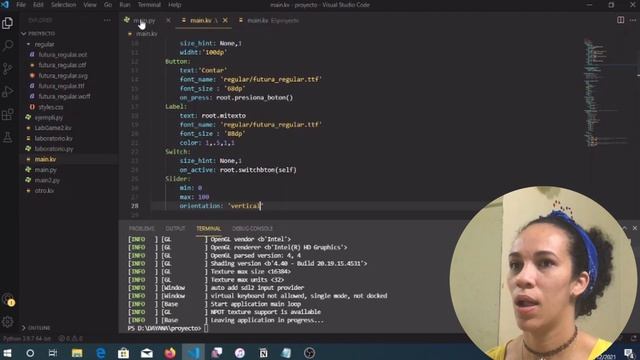
Task: Switch to the OUTPUT panel tab
Action: click(176, 229)
